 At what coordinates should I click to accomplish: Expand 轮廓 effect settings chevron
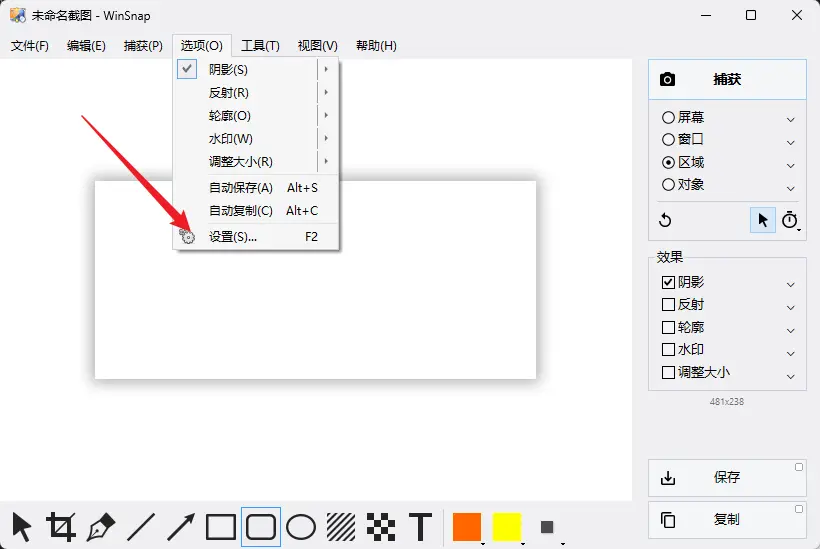[791, 331]
